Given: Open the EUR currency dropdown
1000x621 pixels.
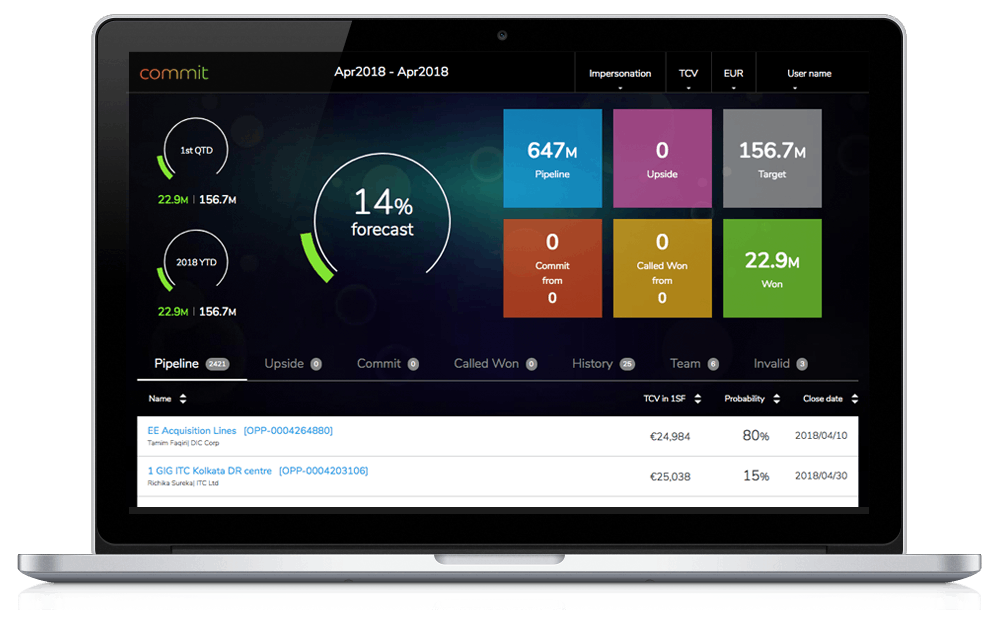Looking at the screenshot, I should (733, 75).
